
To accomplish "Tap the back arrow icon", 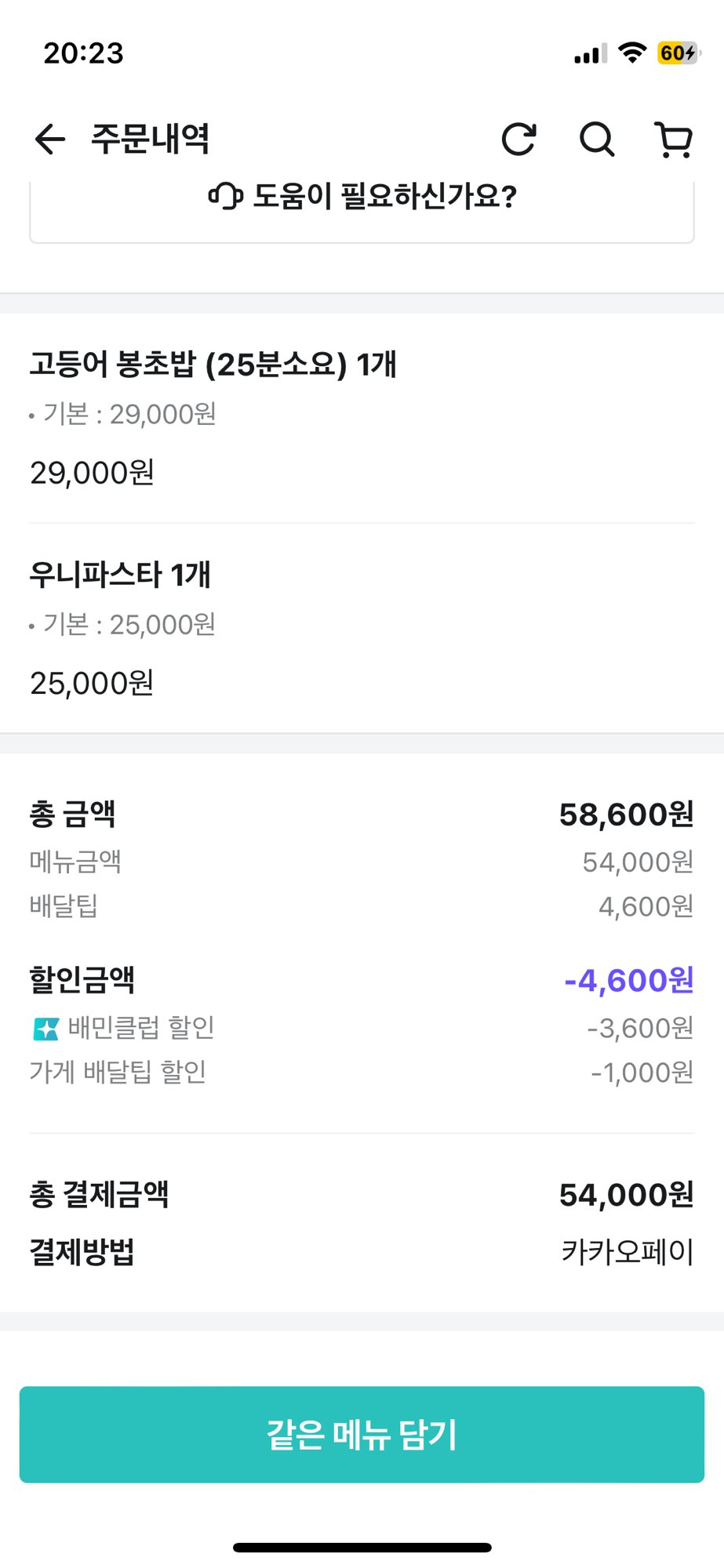I will click(49, 140).
